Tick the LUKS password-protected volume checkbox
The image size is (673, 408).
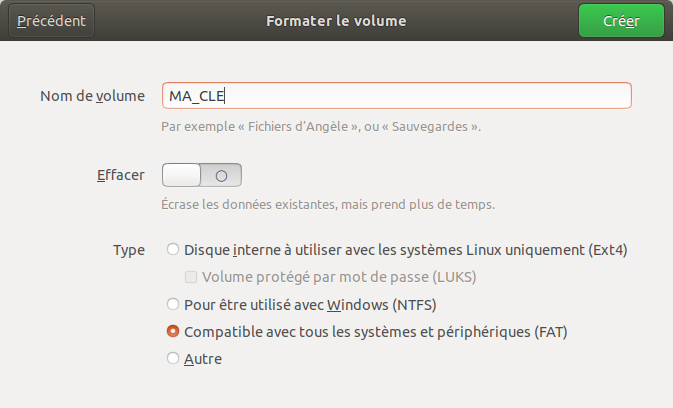(x=191, y=277)
